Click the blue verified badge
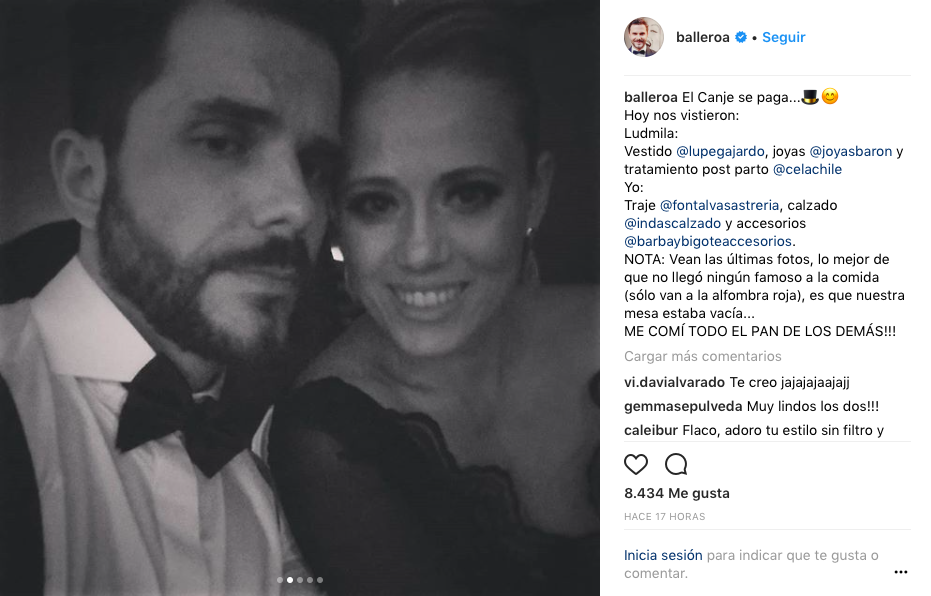 click(x=741, y=37)
